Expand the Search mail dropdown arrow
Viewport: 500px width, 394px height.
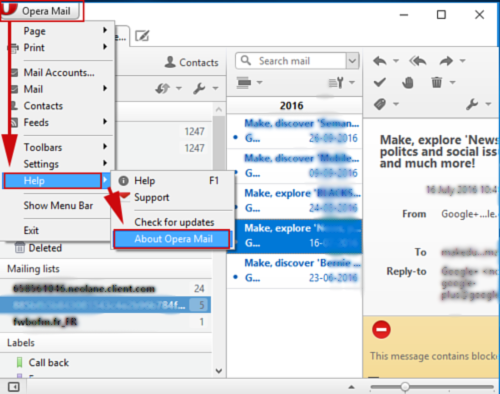352,61
